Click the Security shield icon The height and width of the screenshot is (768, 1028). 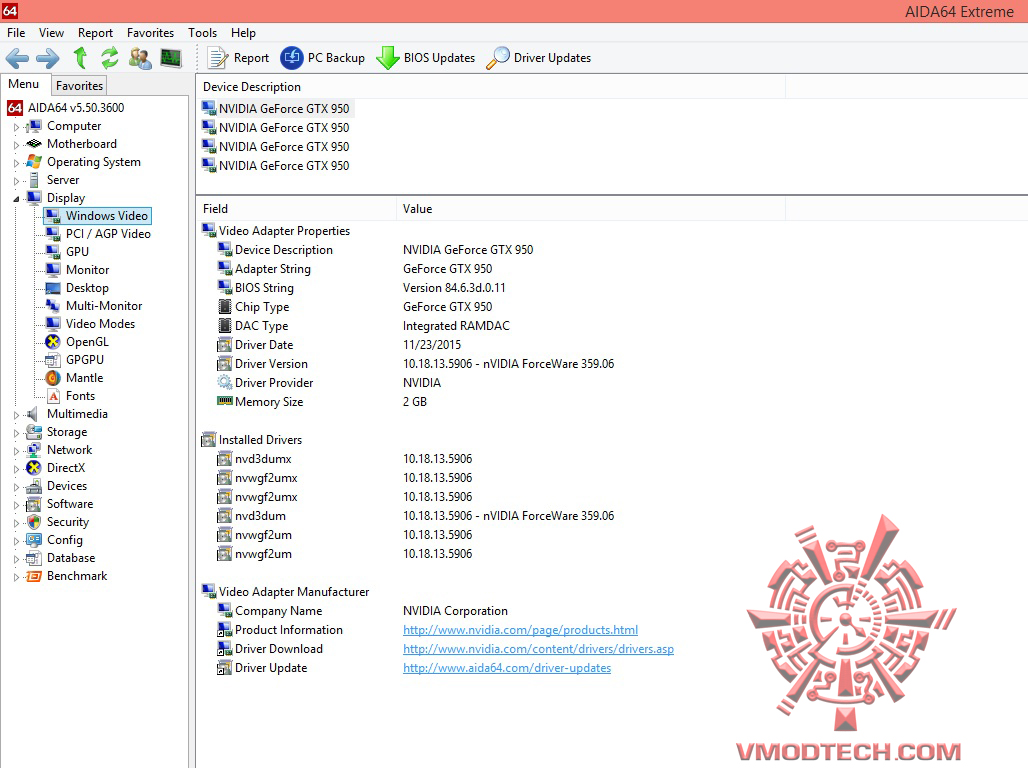[34, 522]
